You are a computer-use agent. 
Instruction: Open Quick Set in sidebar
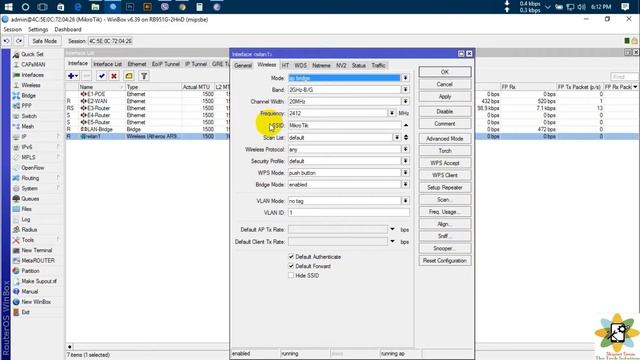32,54
